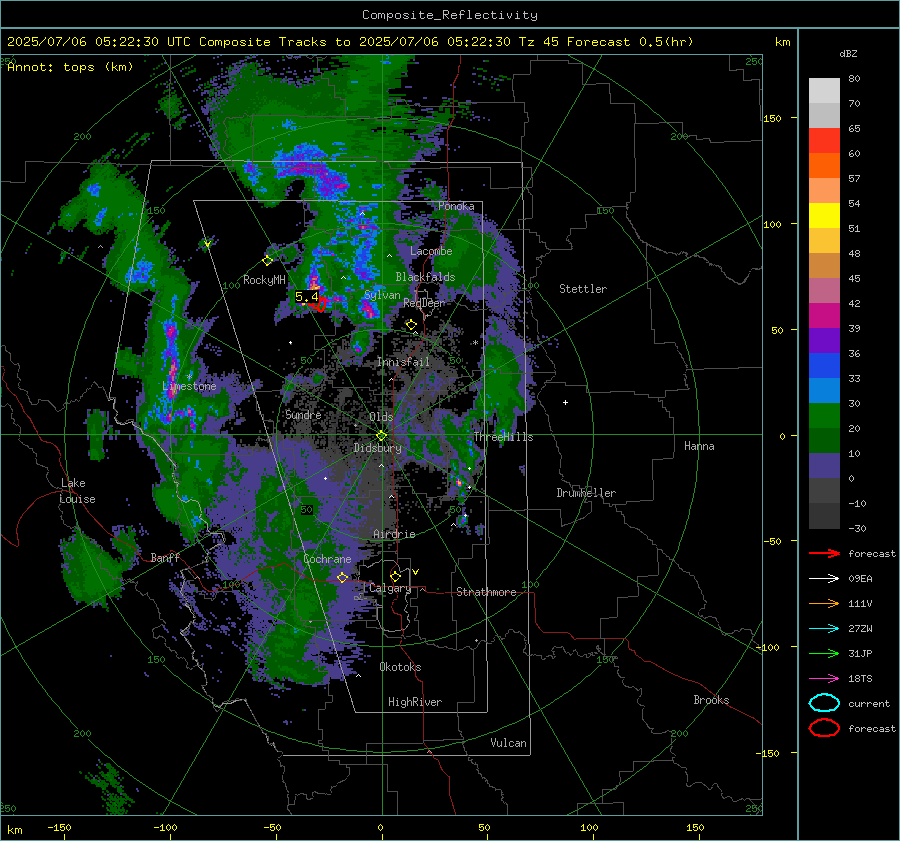Click the -50 tick label on right axis
This screenshot has height=841, width=900.
point(772,541)
